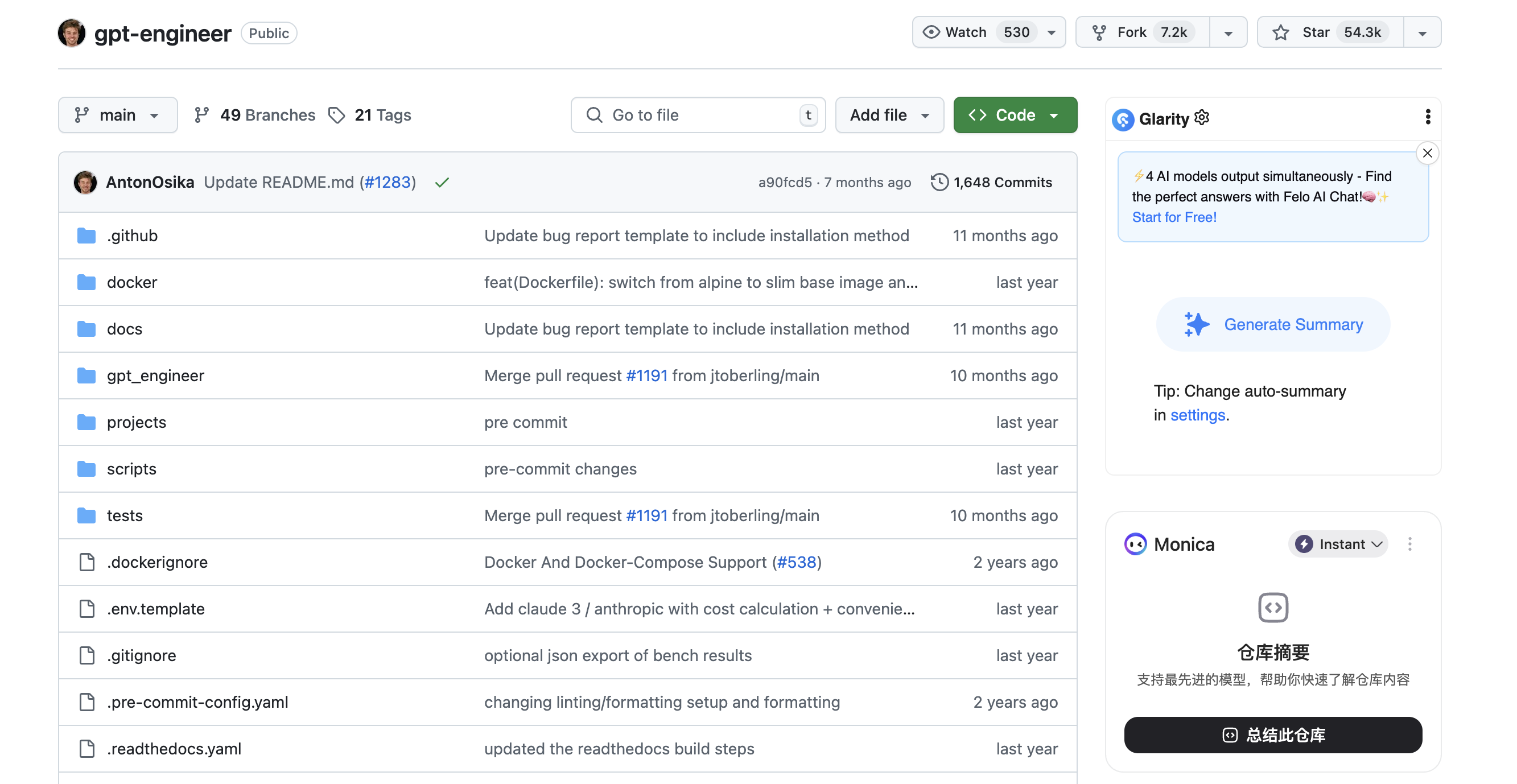Click the magnifier icon in Go to file
This screenshot has height=784, width=1517.
tap(594, 115)
